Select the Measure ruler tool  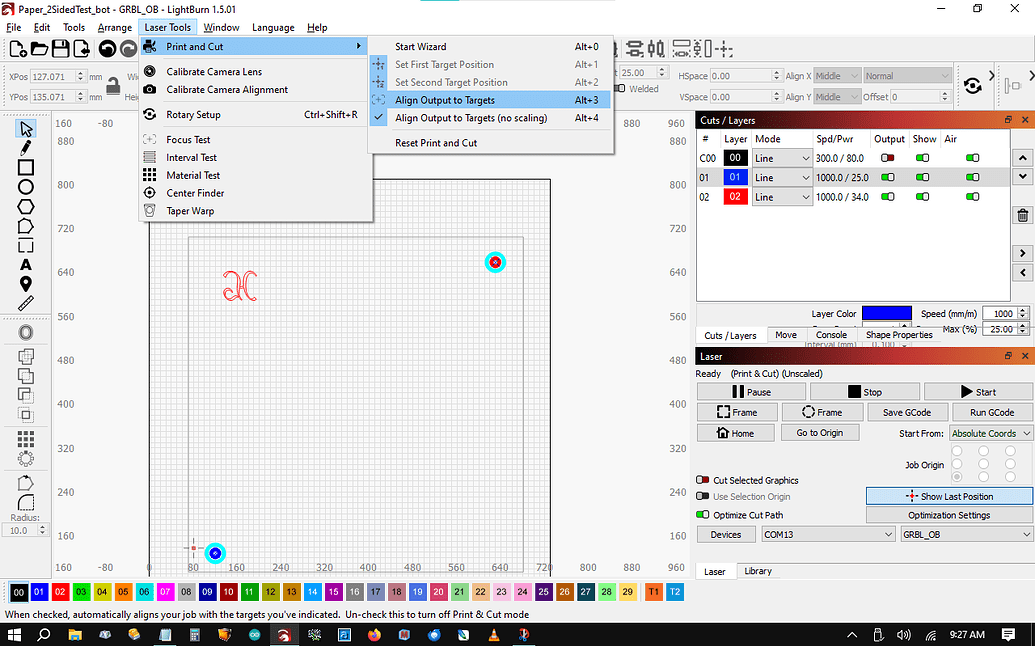click(x=26, y=304)
